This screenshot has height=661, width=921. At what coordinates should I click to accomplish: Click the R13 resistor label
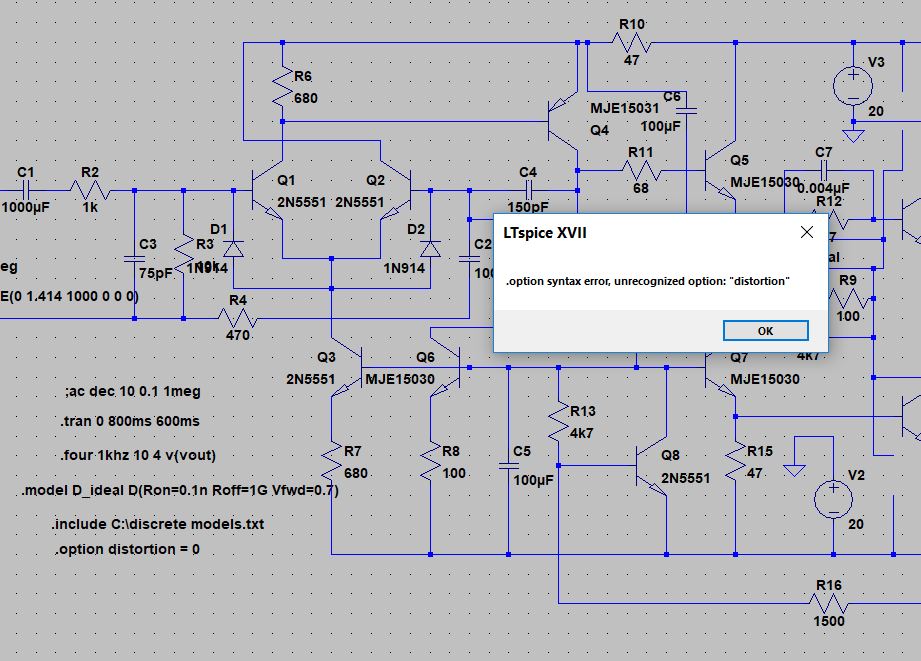[583, 411]
